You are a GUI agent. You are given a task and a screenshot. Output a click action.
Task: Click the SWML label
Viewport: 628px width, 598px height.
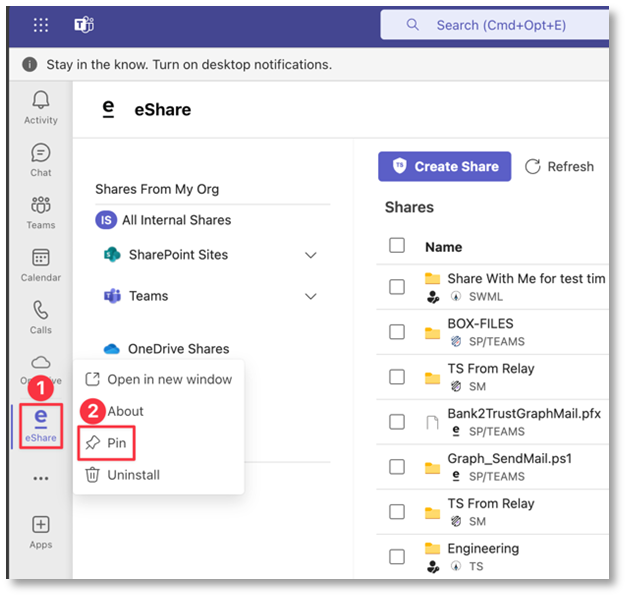point(486,296)
